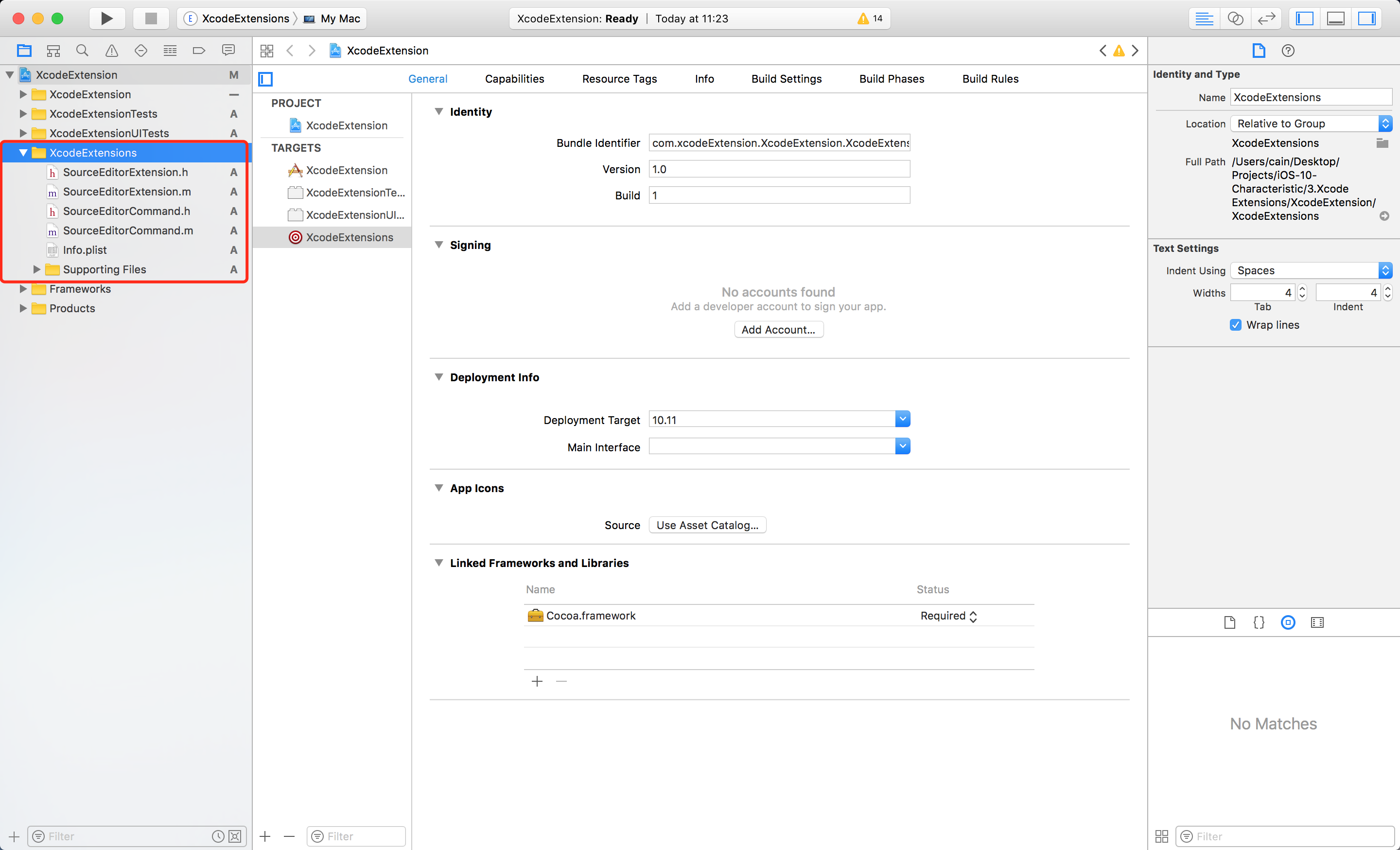This screenshot has width=1400, height=850.
Task: Click the Add Account... button
Action: (x=778, y=330)
